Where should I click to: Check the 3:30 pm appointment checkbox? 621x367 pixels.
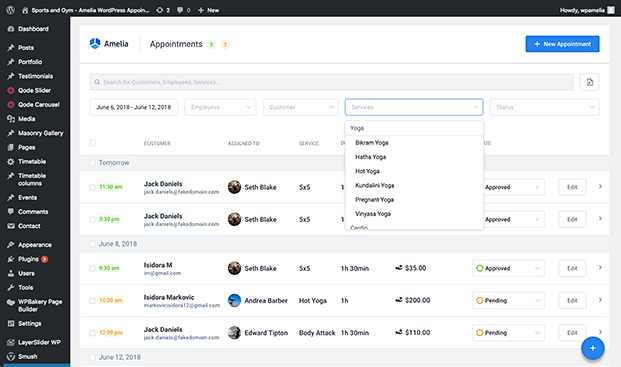(92, 219)
